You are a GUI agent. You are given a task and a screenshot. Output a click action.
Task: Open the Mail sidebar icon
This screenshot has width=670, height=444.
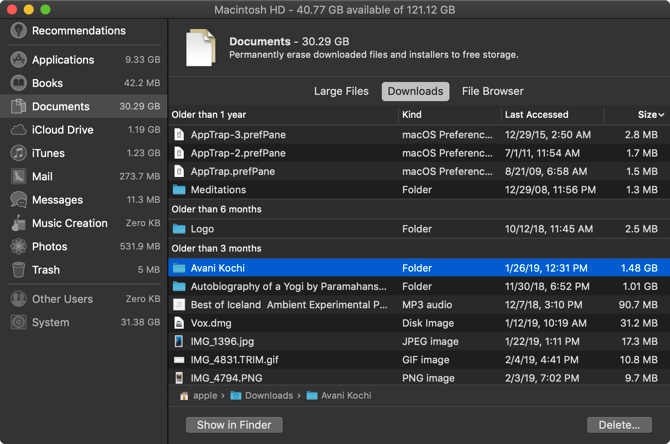18,176
